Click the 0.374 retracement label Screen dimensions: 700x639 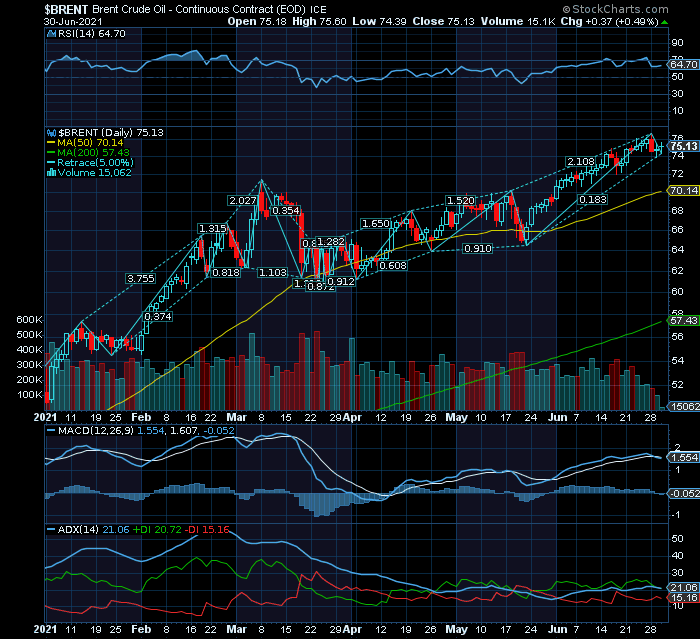pos(158,317)
